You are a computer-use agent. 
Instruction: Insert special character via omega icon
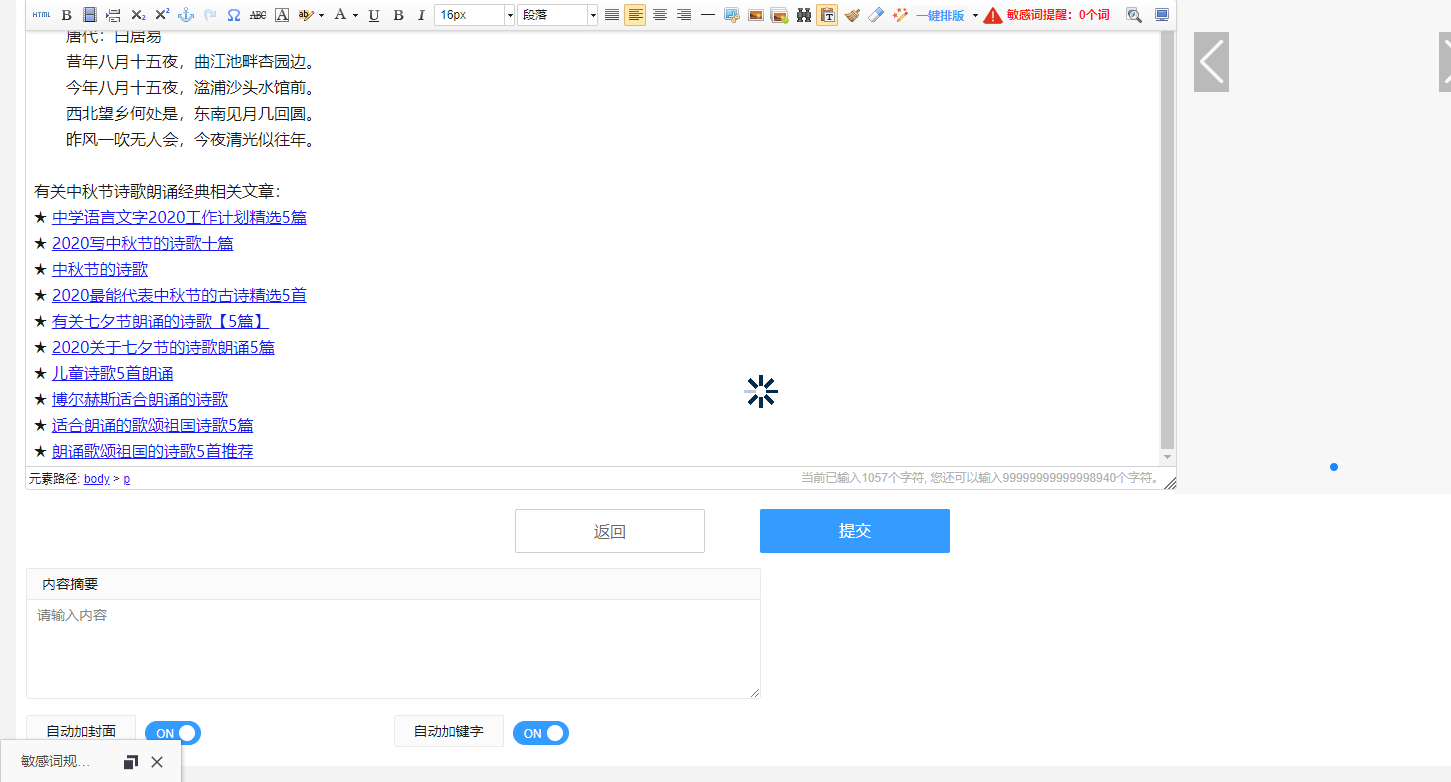(x=234, y=15)
